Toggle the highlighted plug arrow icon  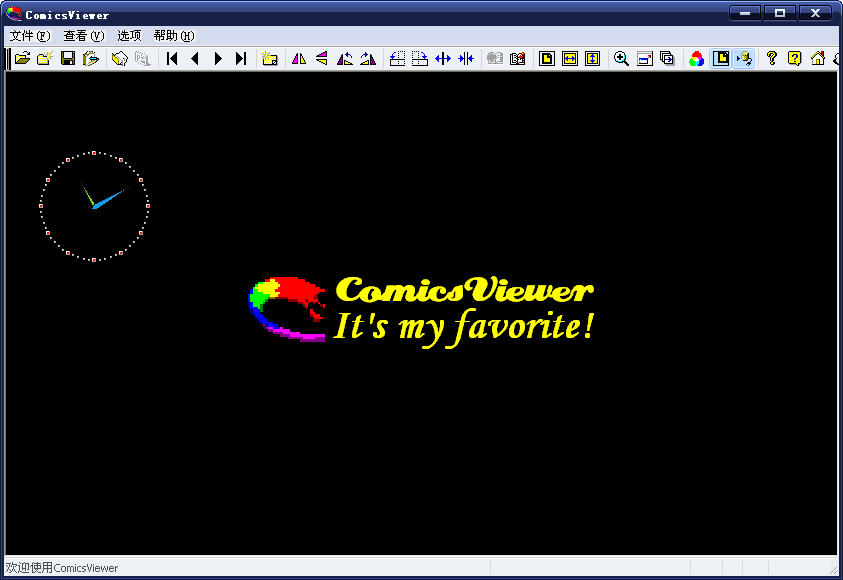tap(744, 58)
